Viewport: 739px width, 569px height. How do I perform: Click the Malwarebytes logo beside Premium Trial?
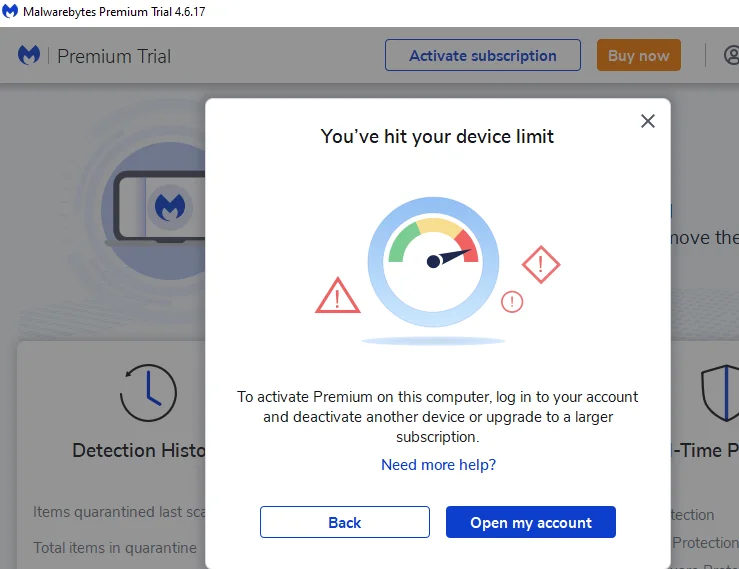[29, 56]
